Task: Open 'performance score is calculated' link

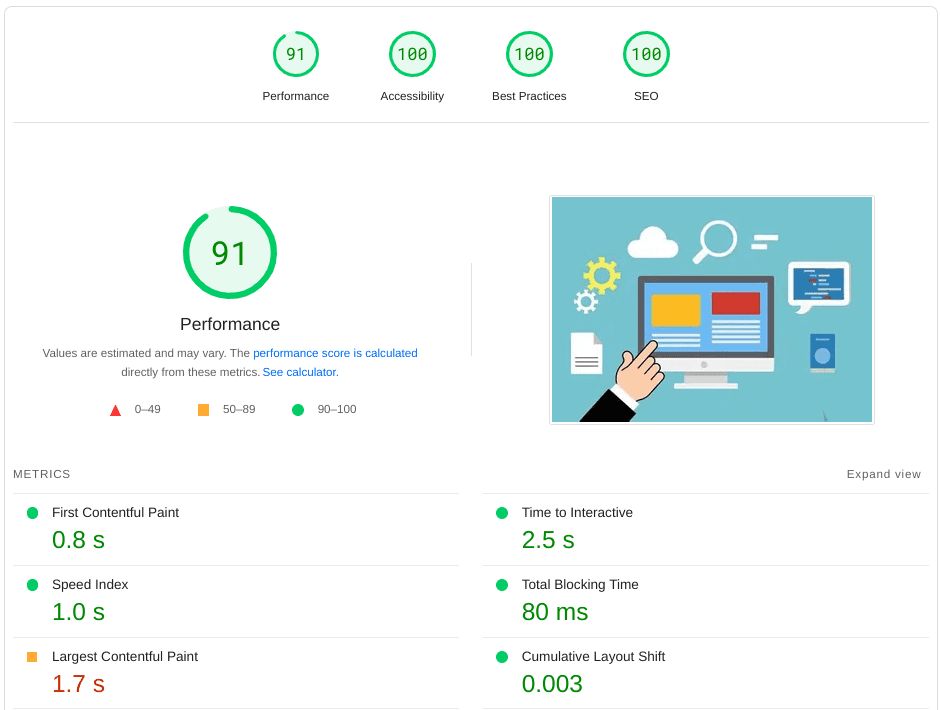Action: click(335, 353)
